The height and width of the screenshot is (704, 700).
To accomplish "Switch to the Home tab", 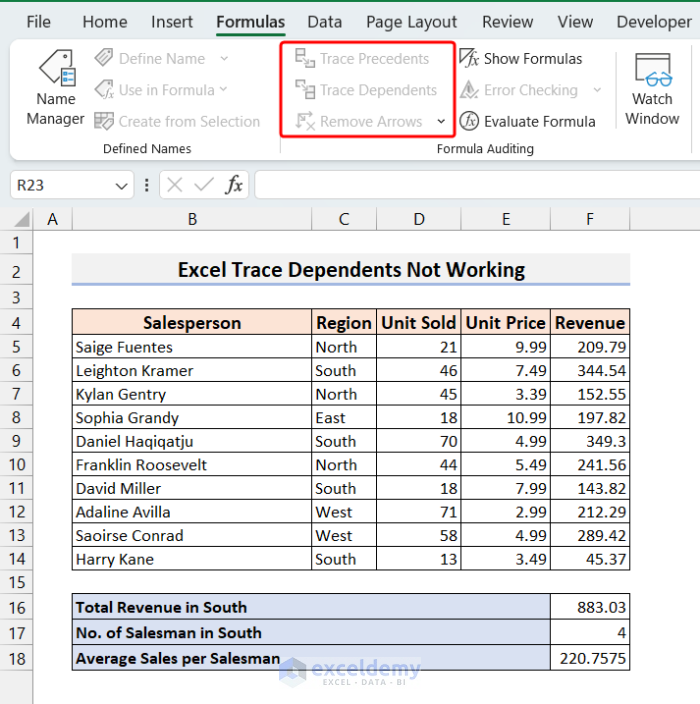I will tap(105, 22).
